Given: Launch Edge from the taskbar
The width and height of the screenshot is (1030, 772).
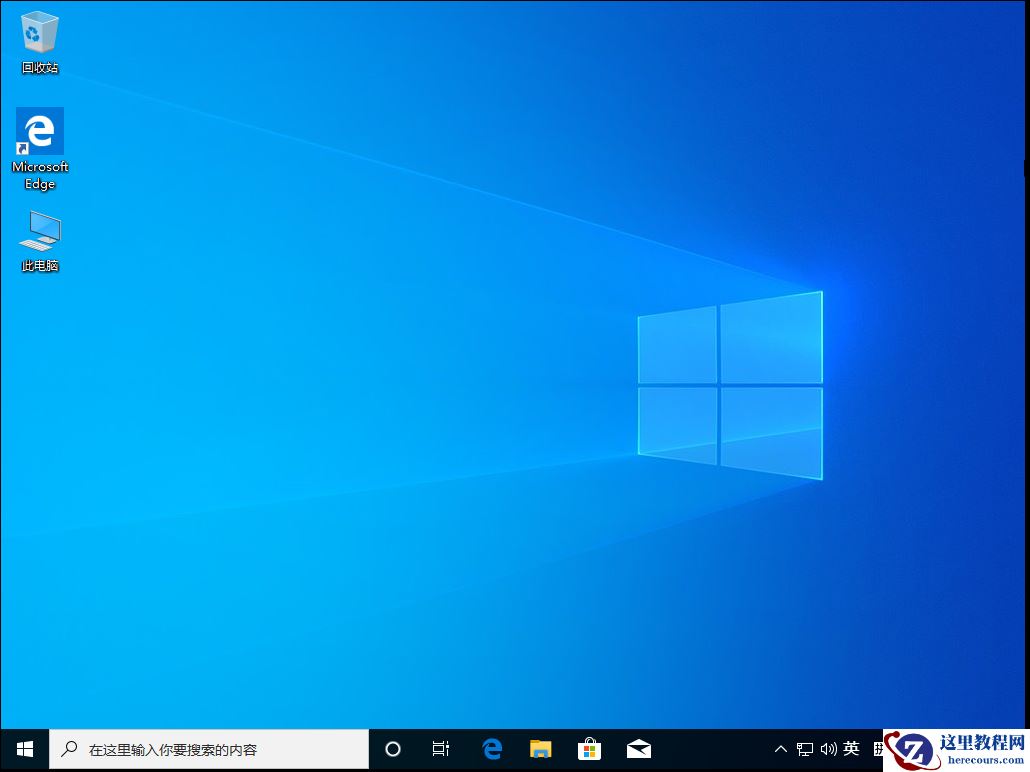Looking at the screenshot, I should pyautogui.click(x=491, y=748).
